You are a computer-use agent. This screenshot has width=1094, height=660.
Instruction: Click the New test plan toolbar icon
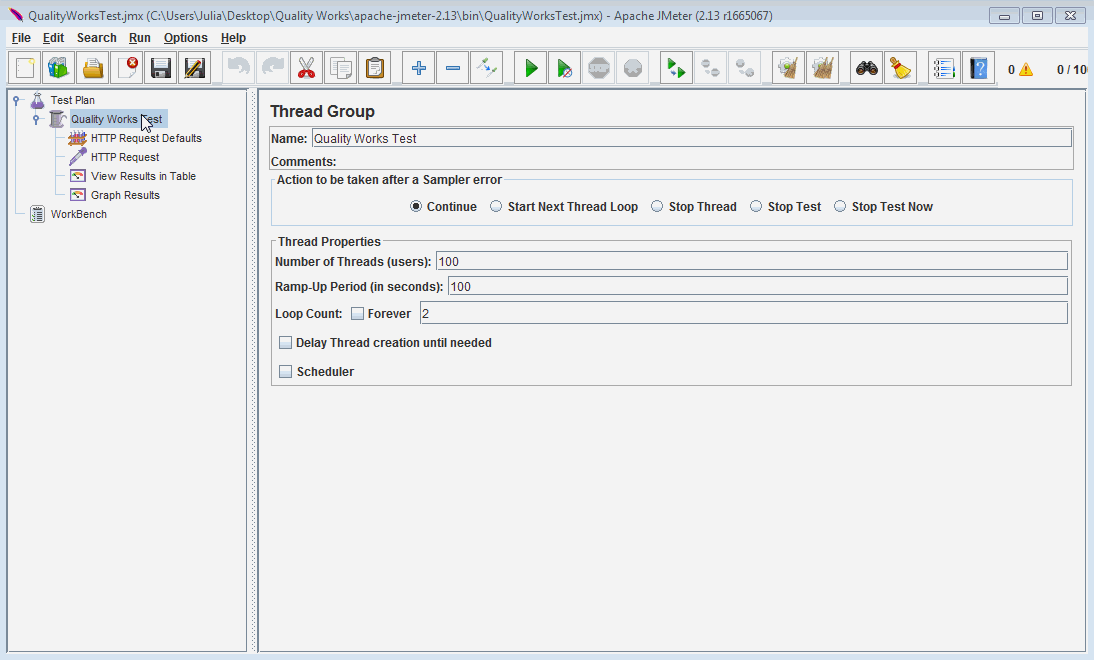24,68
